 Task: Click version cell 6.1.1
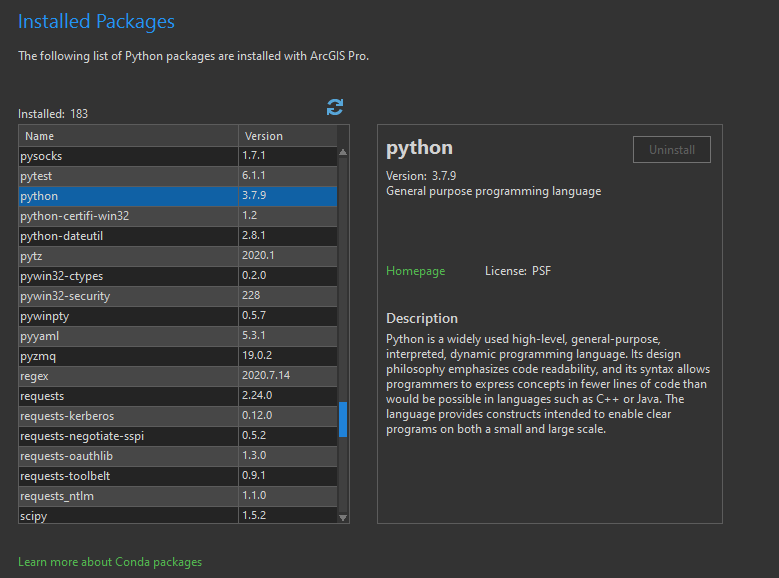pyautogui.click(x=288, y=176)
